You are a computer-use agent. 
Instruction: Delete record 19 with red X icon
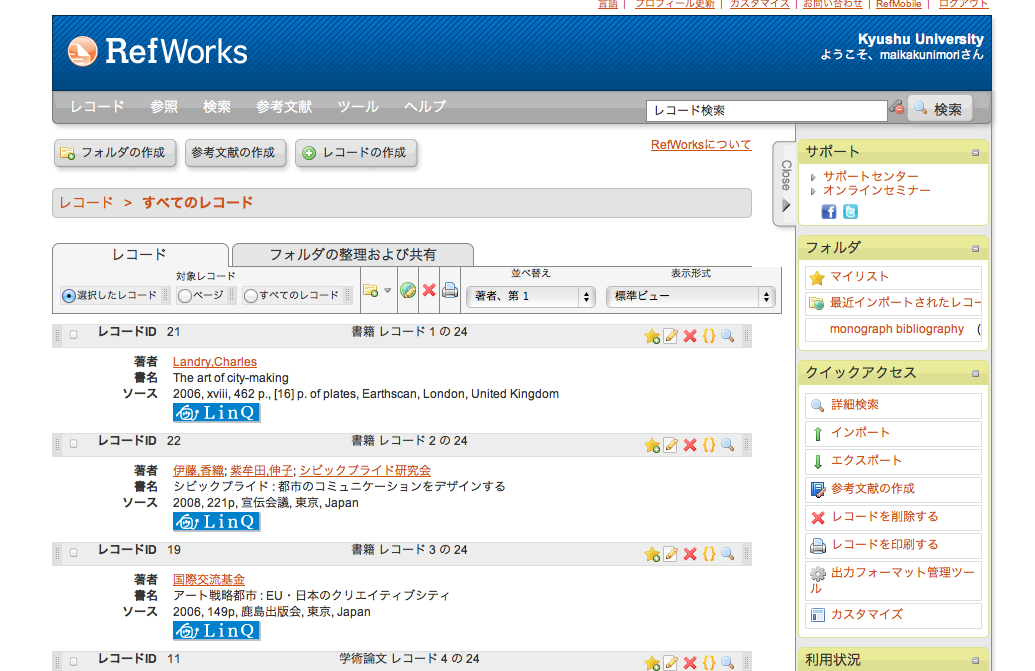coord(690,554)
